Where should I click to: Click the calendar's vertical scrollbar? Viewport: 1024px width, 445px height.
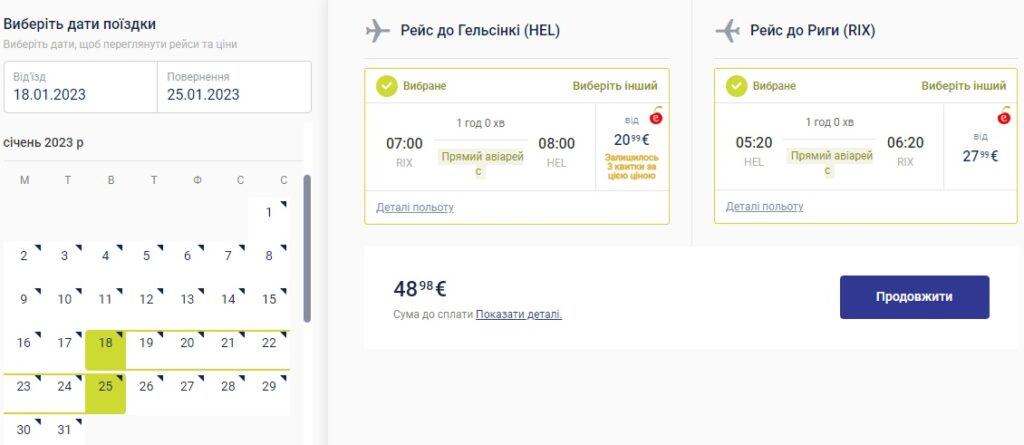[x=307, y=250]
